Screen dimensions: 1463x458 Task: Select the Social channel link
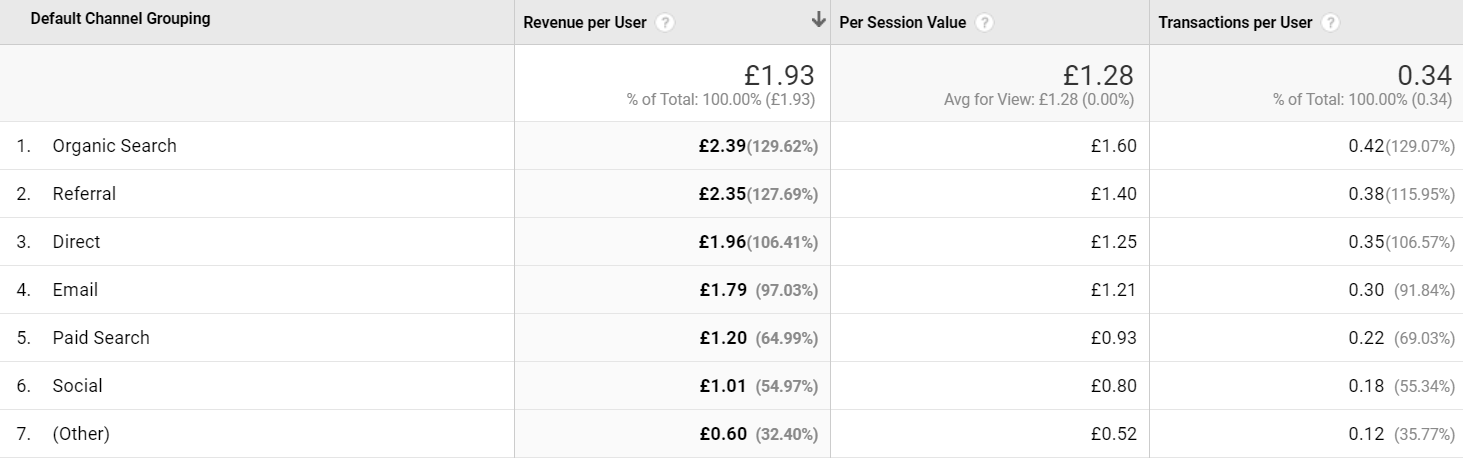[77, 386]
